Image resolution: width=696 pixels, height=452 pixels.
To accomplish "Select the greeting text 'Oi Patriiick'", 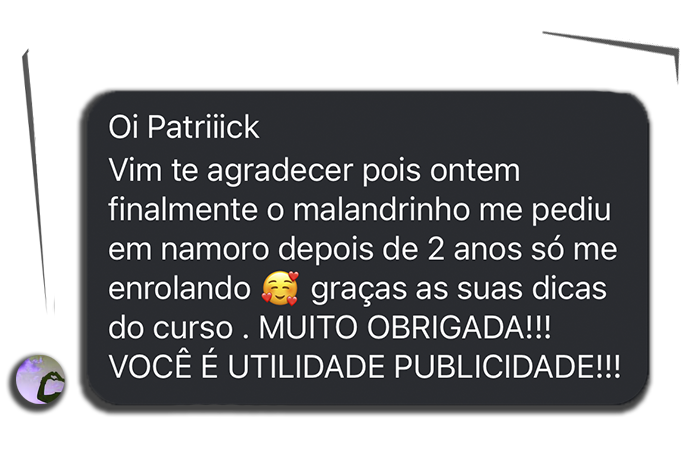I will click(x=184, y=127).
